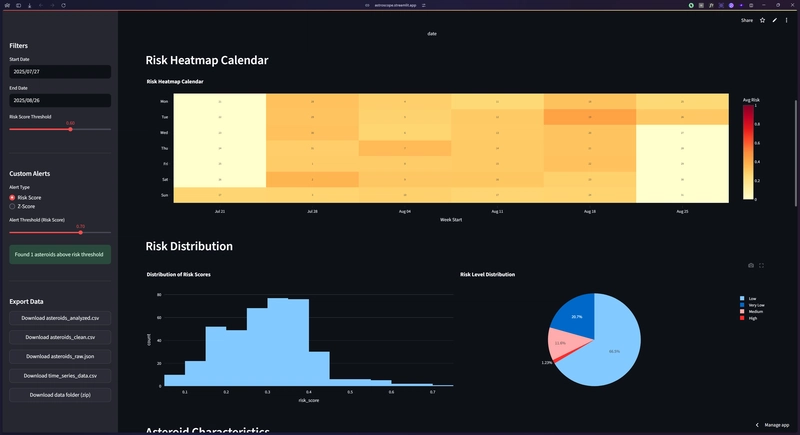Open the End Date picker field
Screen dimensions: 800x435
(60, 100)
